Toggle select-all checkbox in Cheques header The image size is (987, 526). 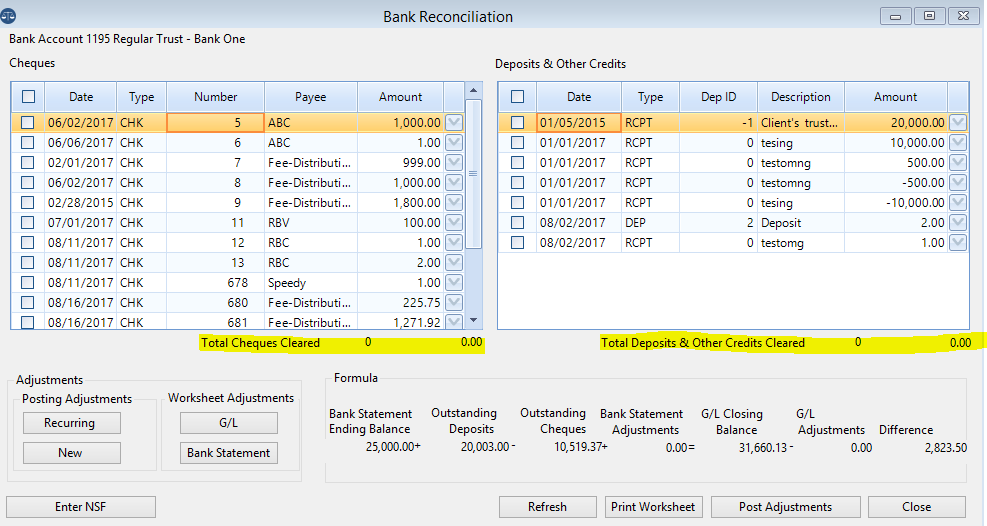28,97
